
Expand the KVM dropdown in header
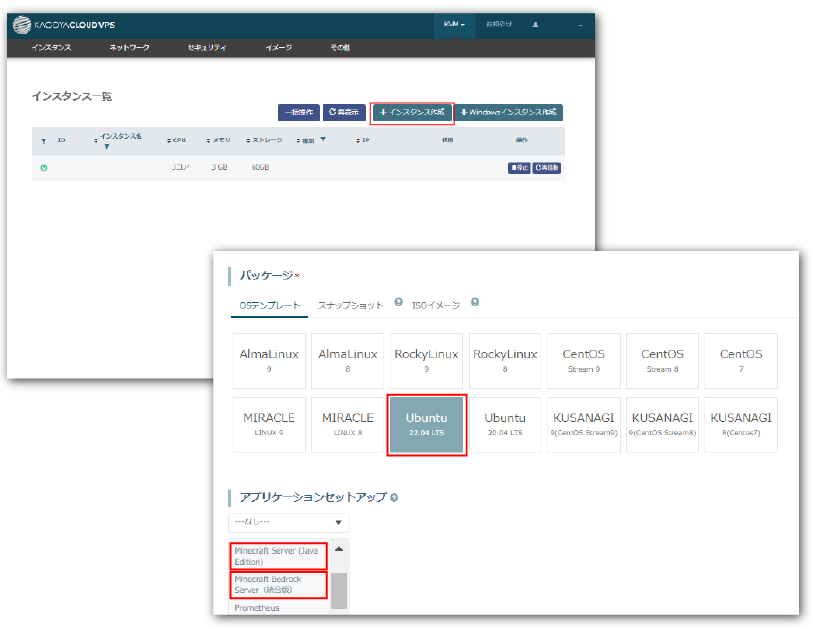pyautogui.click(x=454, y=24)
